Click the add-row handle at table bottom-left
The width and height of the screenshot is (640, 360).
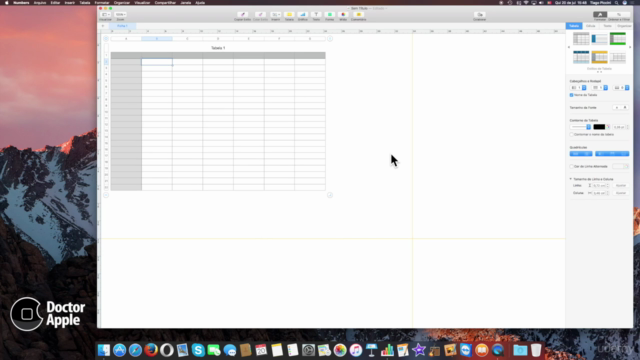(x=106, y=195)
